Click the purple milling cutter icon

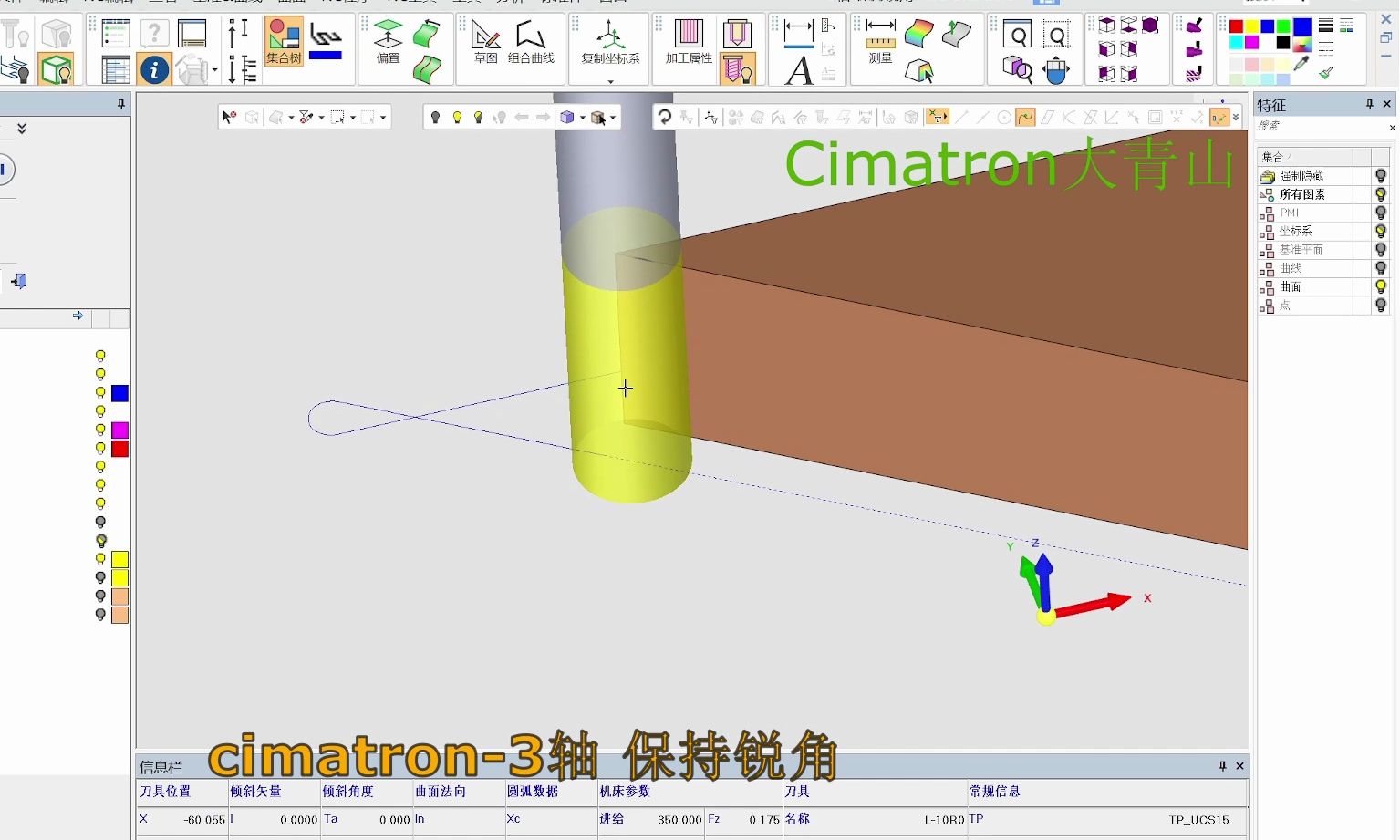point(1194,49)
